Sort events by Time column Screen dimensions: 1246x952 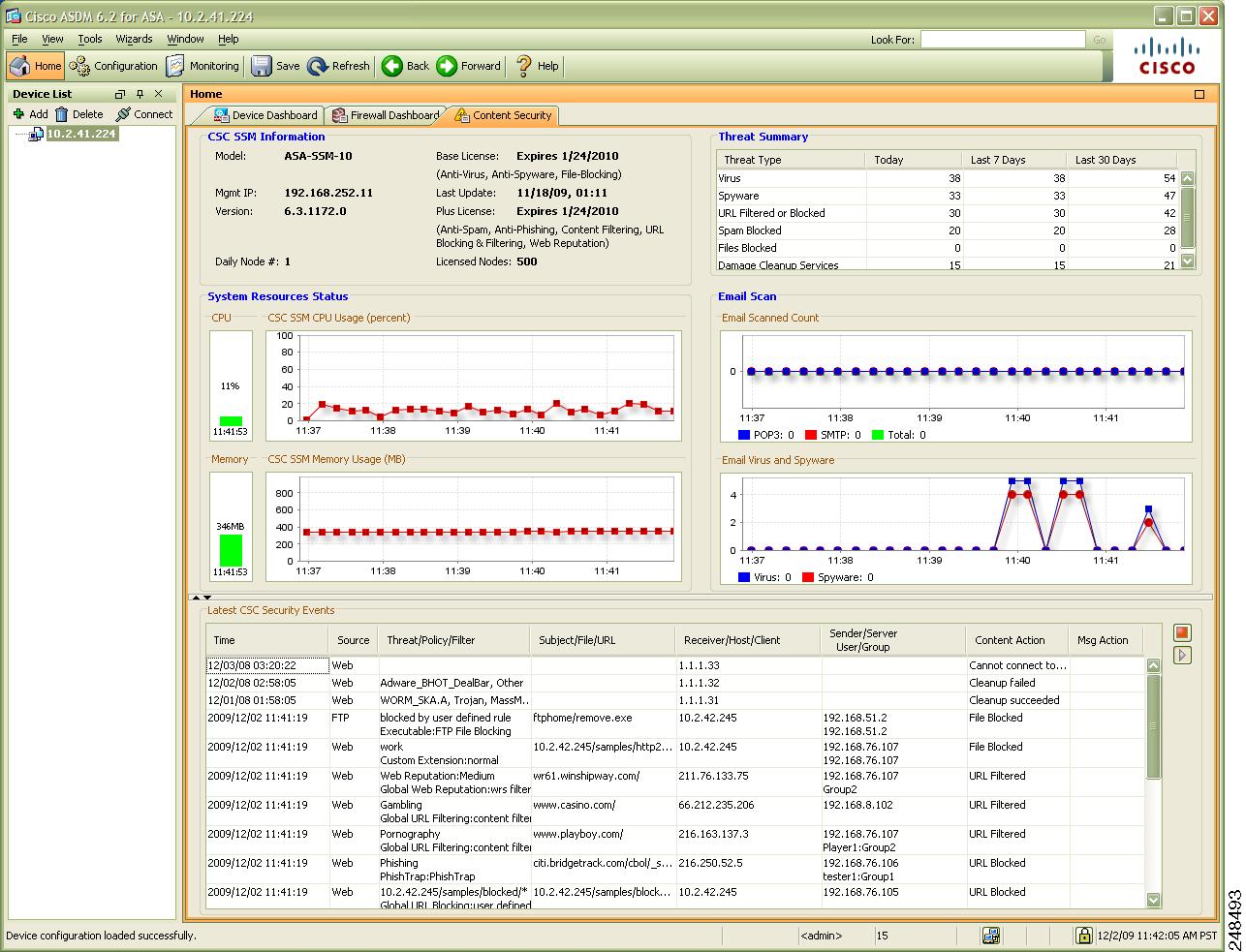(x=267, y=640)
